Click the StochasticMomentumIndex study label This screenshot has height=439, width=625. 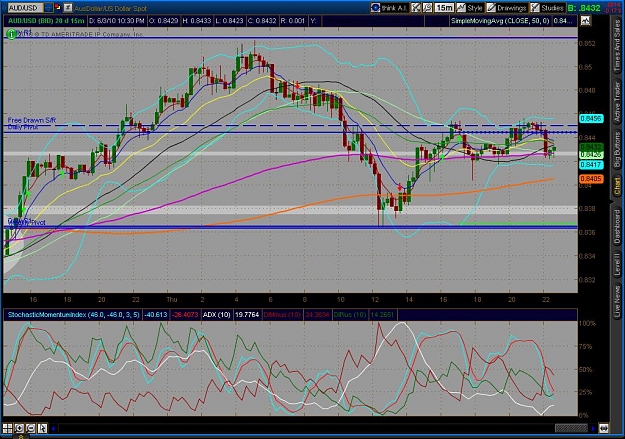pyautogui.click(x=73, y=315)
